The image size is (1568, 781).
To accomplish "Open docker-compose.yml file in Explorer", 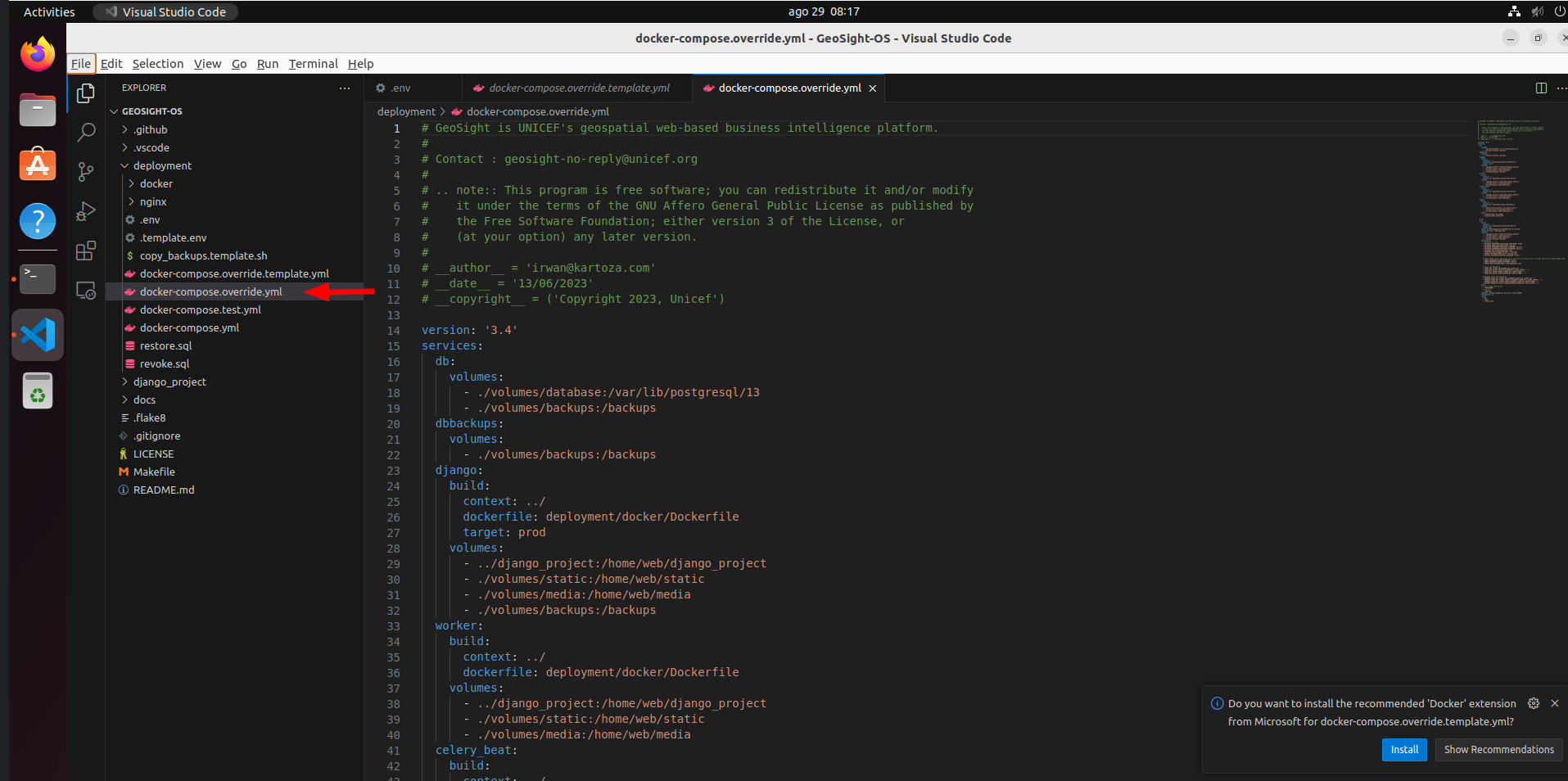I will 234,327.
